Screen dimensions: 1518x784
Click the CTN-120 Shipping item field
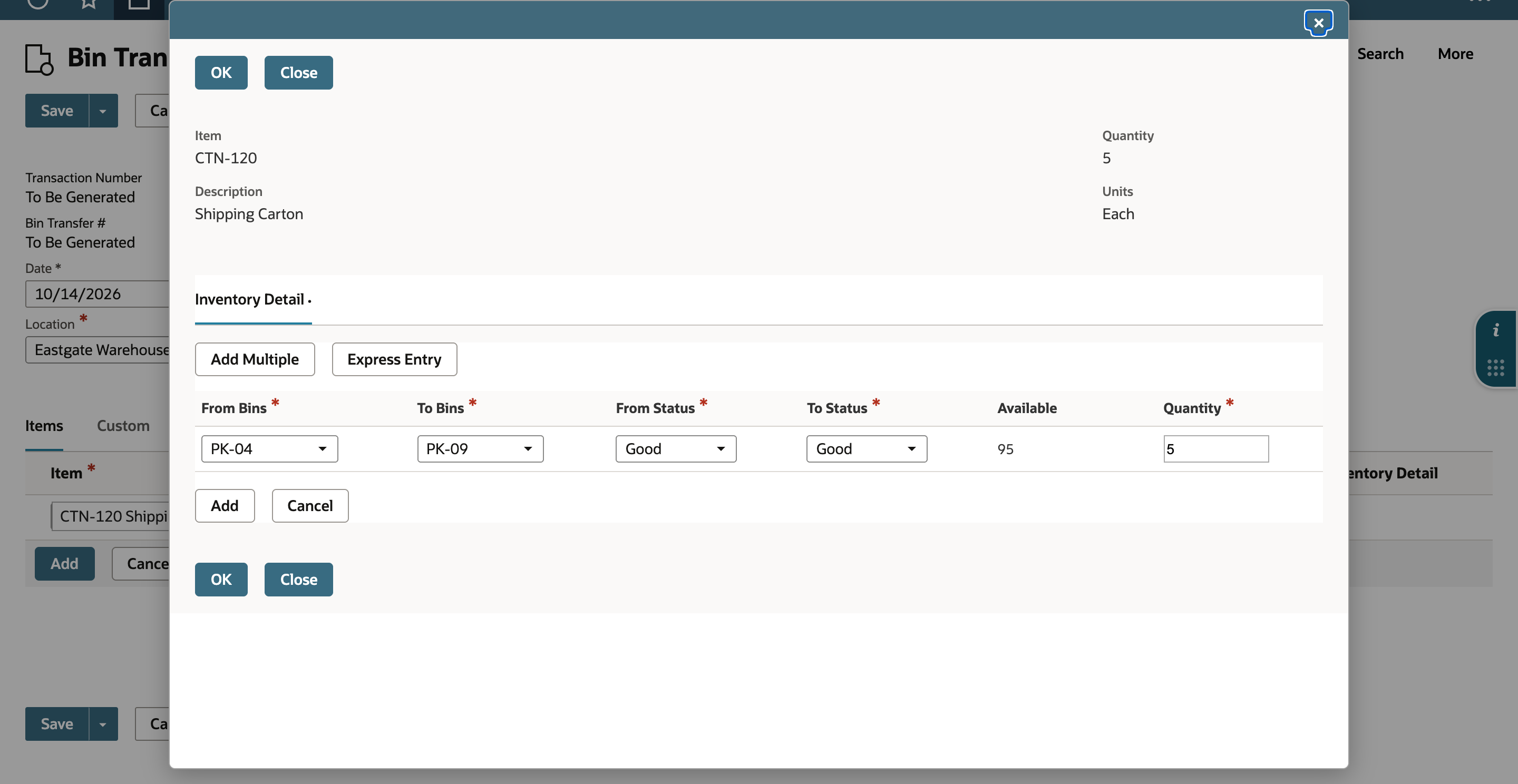coord(110,516)
